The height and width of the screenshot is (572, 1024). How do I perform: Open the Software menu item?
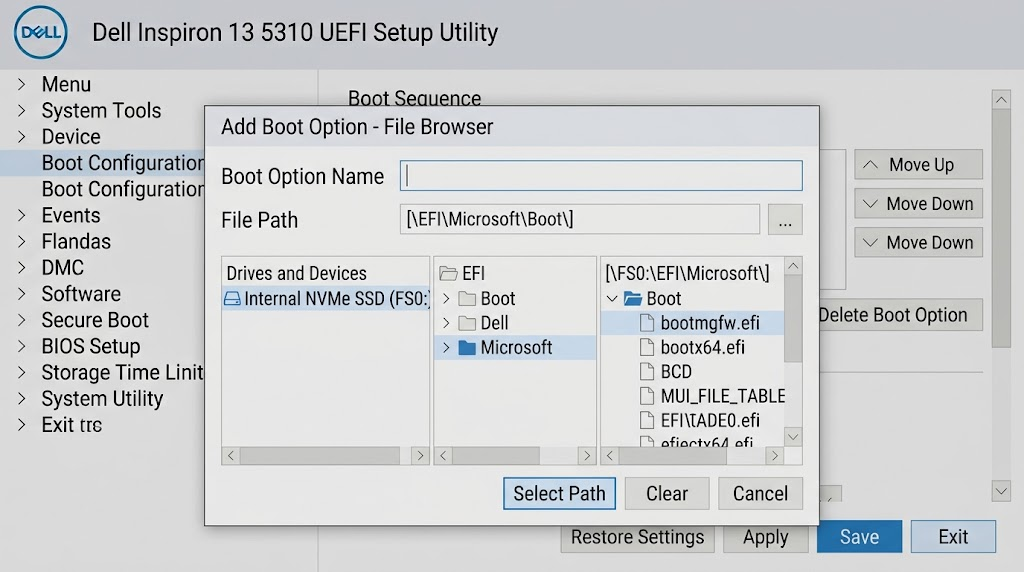coord(81,294)
